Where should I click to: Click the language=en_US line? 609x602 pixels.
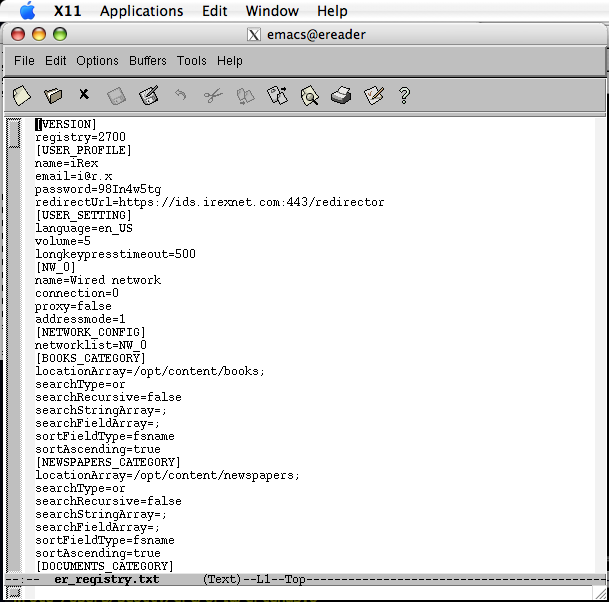pos(84,228)
